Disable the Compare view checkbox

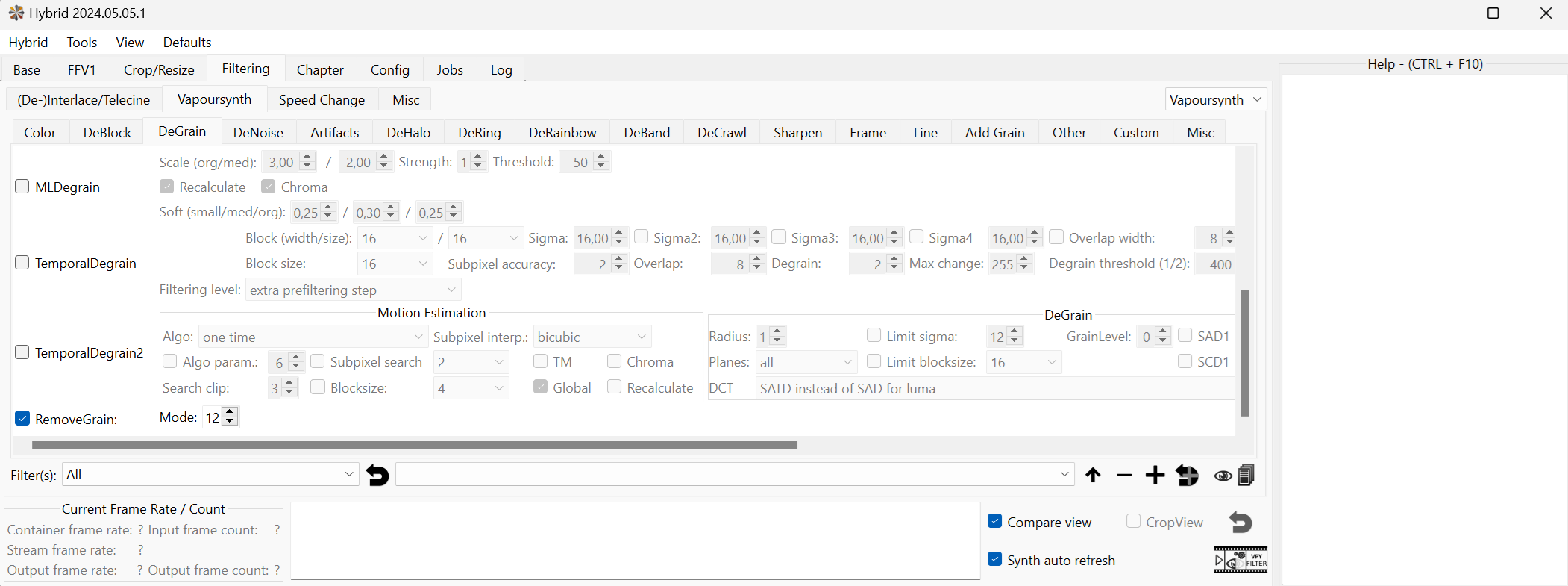(995, 522)
